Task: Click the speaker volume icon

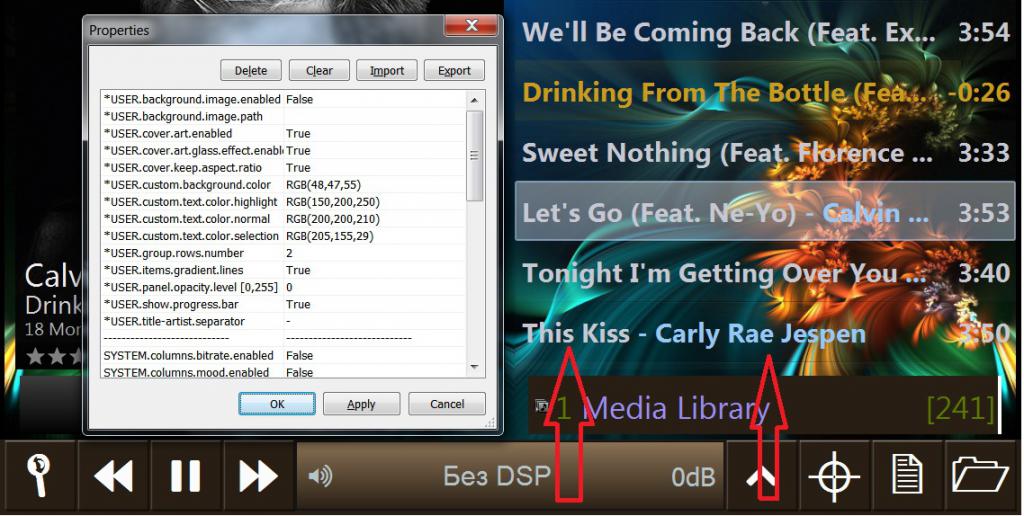Action: tap(320, 476)
